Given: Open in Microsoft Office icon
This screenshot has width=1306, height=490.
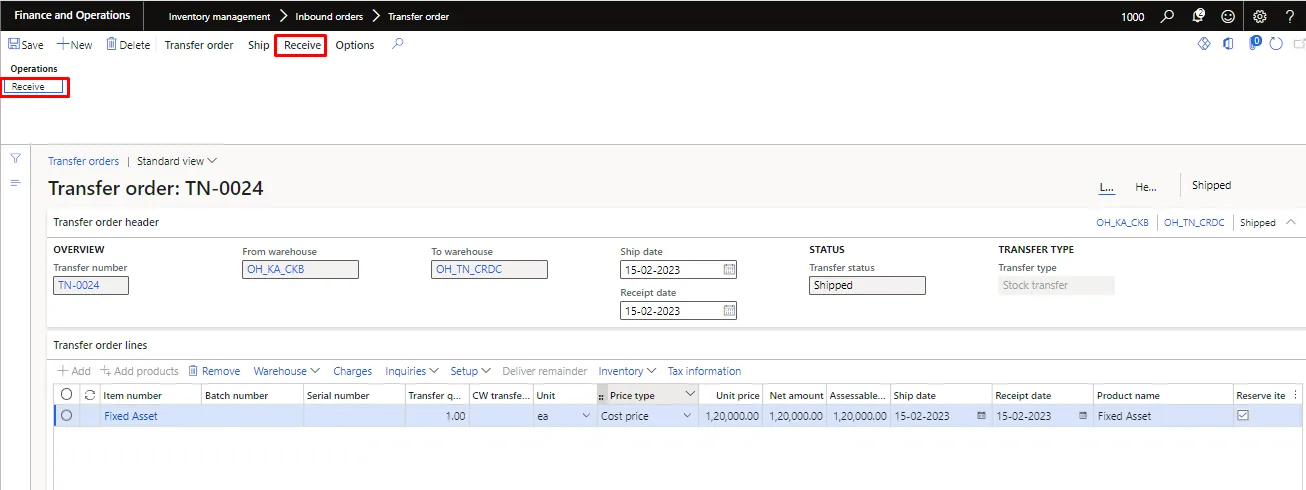Looking at the screenshot, I should [1228, 45].
